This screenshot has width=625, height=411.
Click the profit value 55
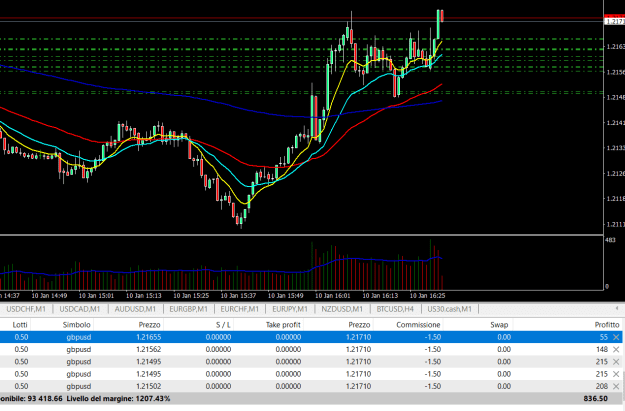(x=603, y=337)
